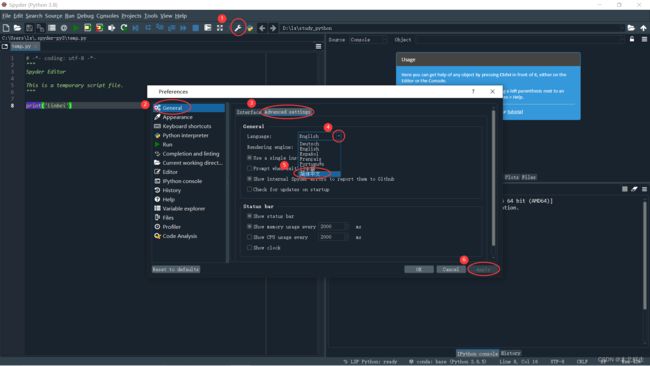
Task: Open the Help pane Source Console dropdown
Action: click(368, 39)
